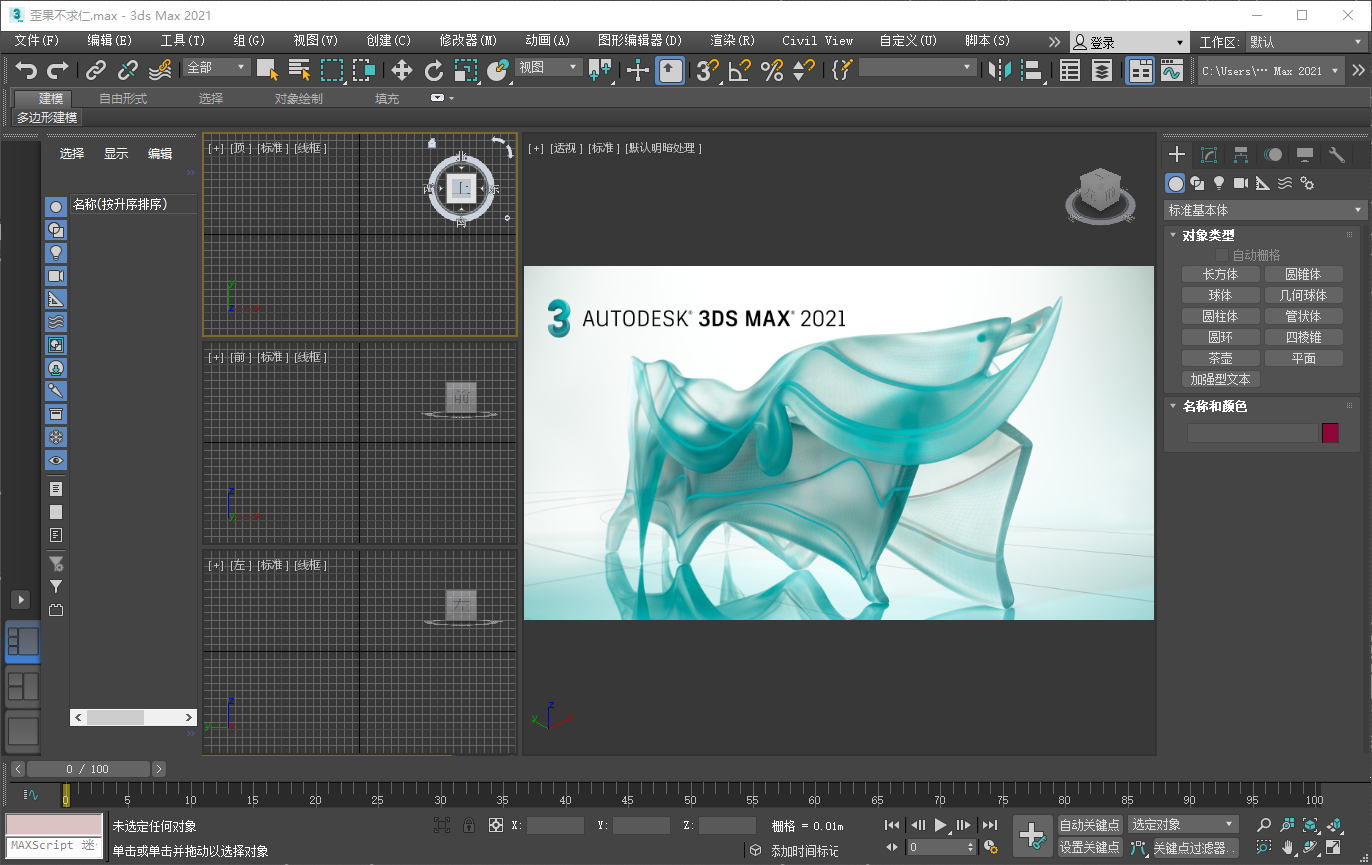Screen dimensions: 1372x865
Task: Switch to the 自由形式 ribbon tab
Action: (x=123, y=98)
